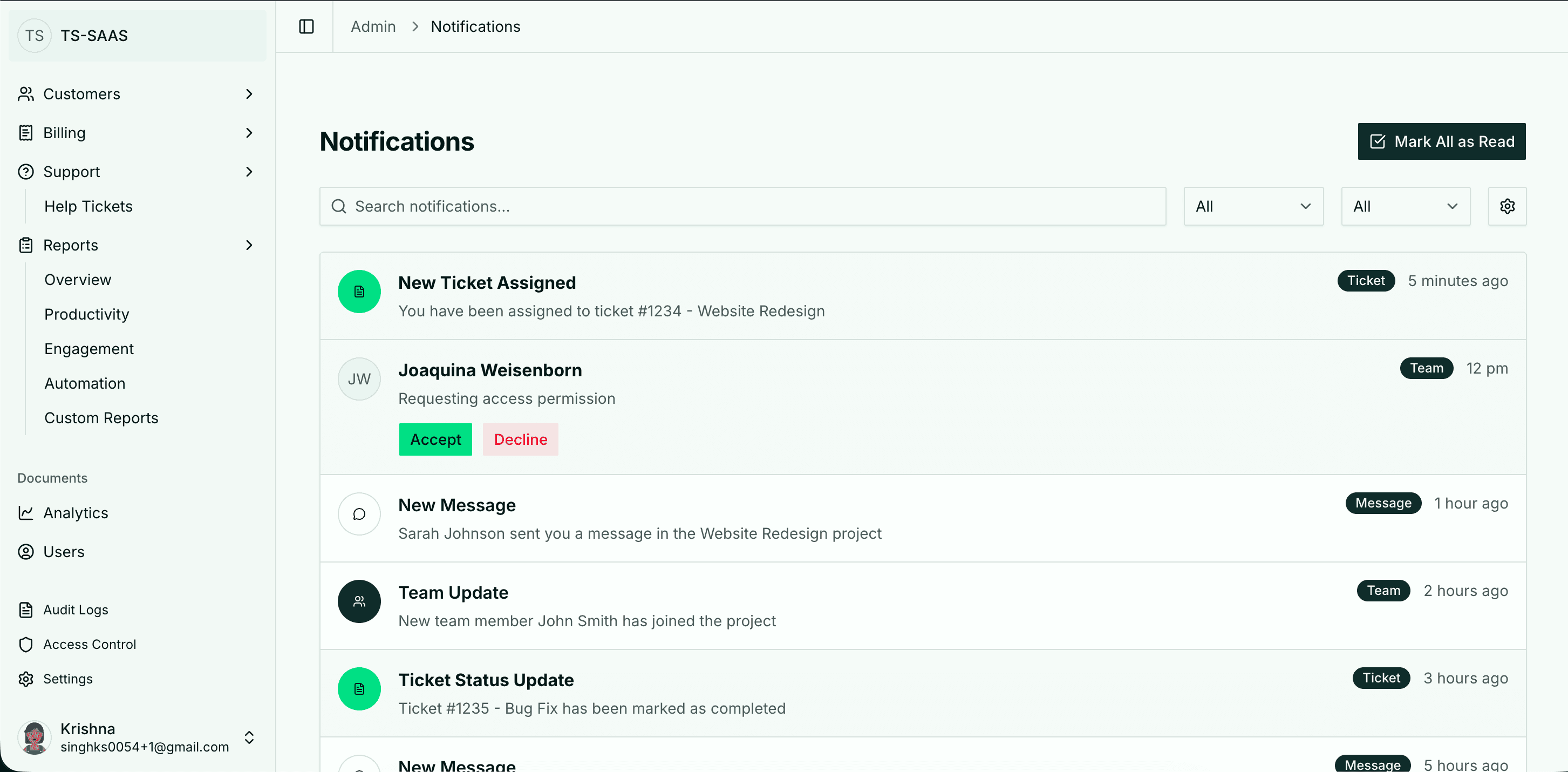The width and height of the screenshot is (1568, 772).
Task: Click the Team badge on 2 hours ago row
Action: tap(1383, 591)
